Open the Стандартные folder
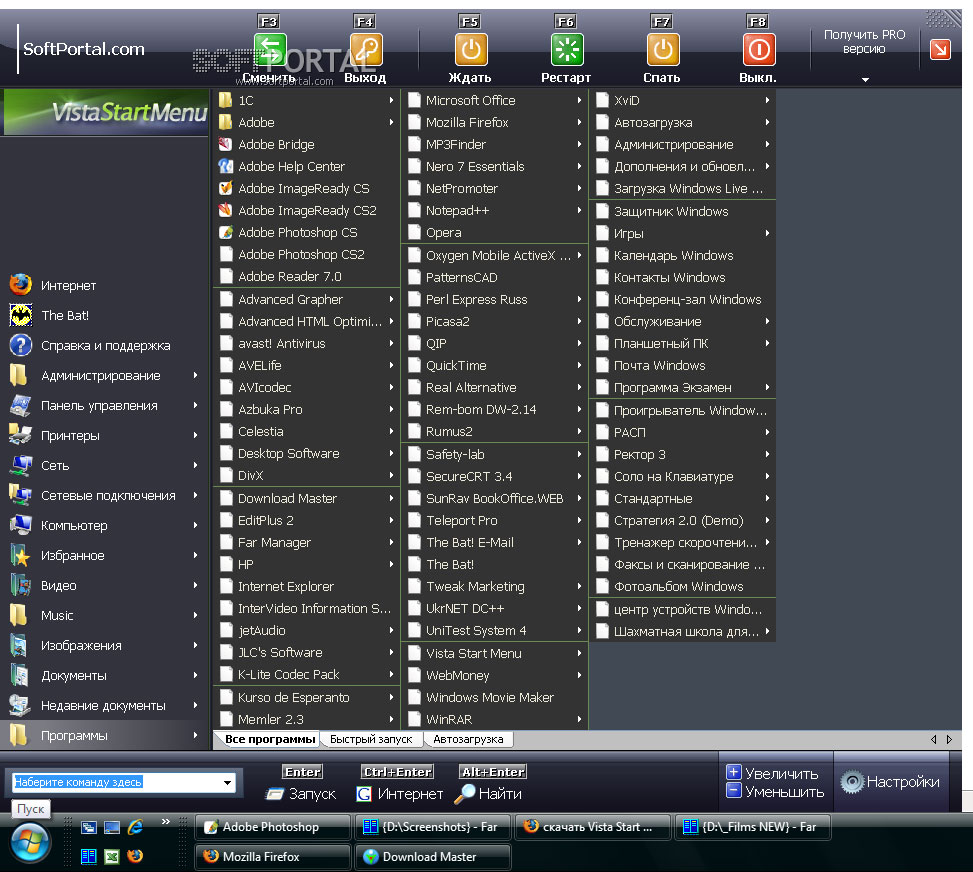This screenshot has width=973, height=872. 683,498
